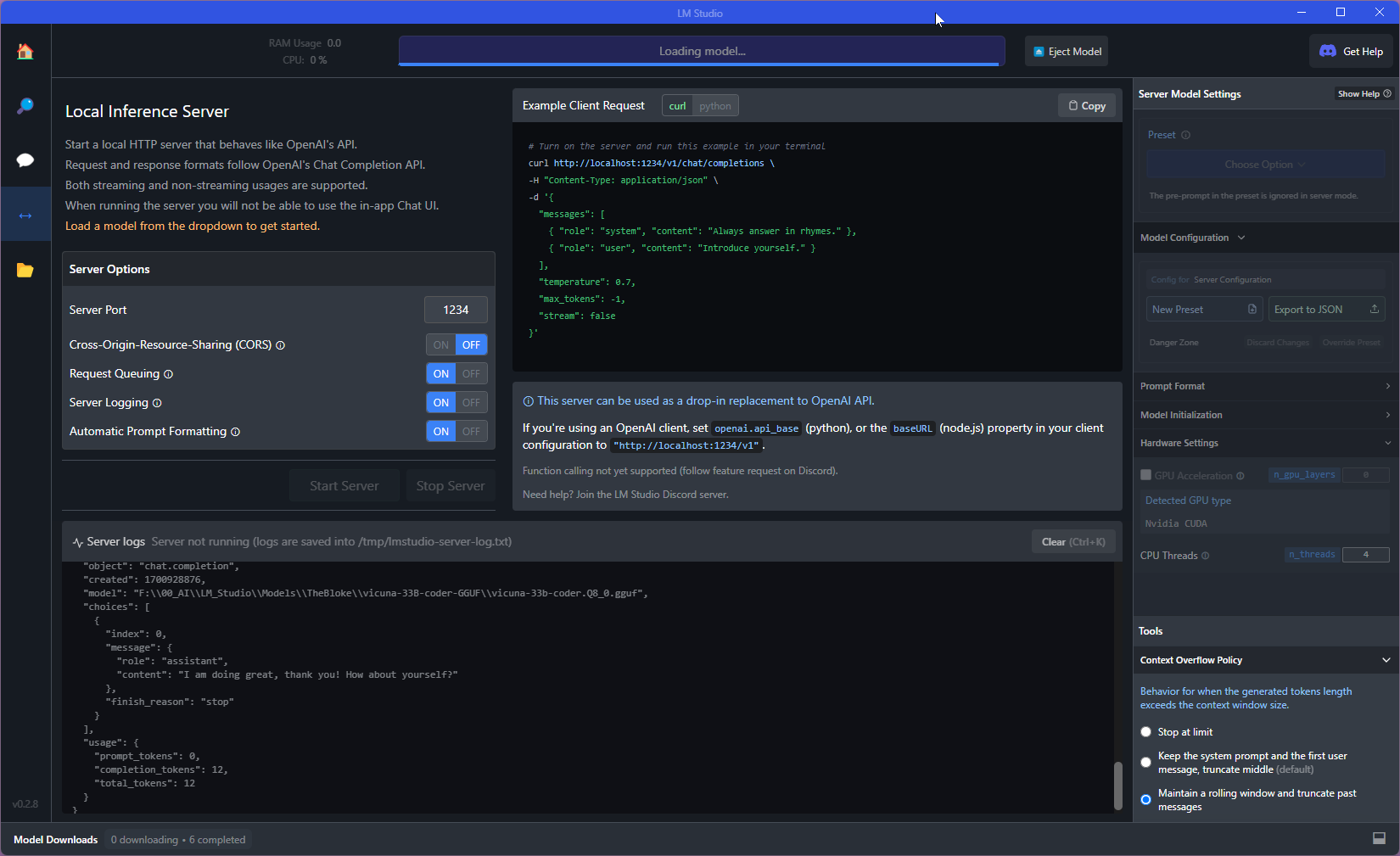
Task: Click the Preset info icon
Action: [x=1186, y=135]
